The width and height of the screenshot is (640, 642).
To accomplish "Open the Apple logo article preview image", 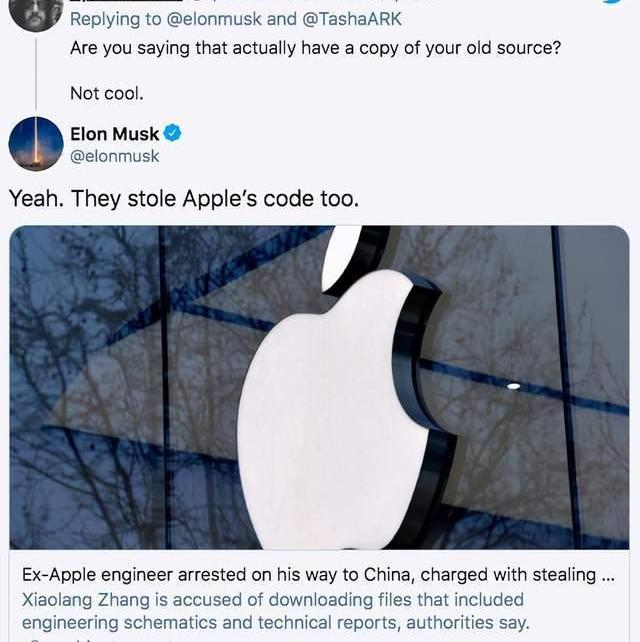I will pyautogui.click(x=319, y=387).
